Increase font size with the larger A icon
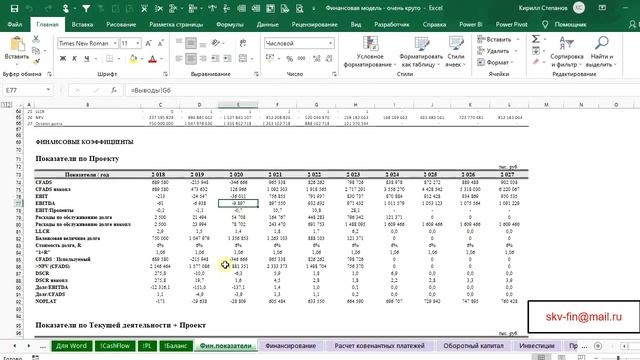The height and width of the screenshot is (360, 640). click(149, 43)
